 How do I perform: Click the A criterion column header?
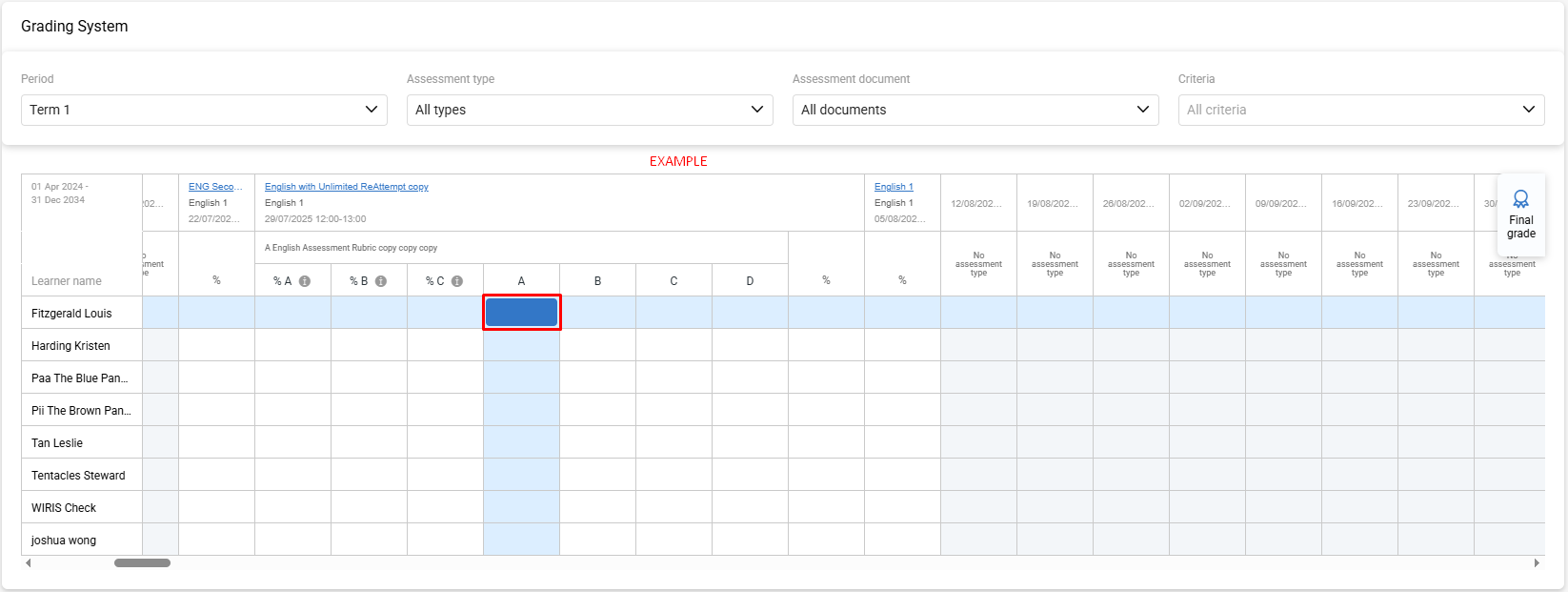[521, 281]
